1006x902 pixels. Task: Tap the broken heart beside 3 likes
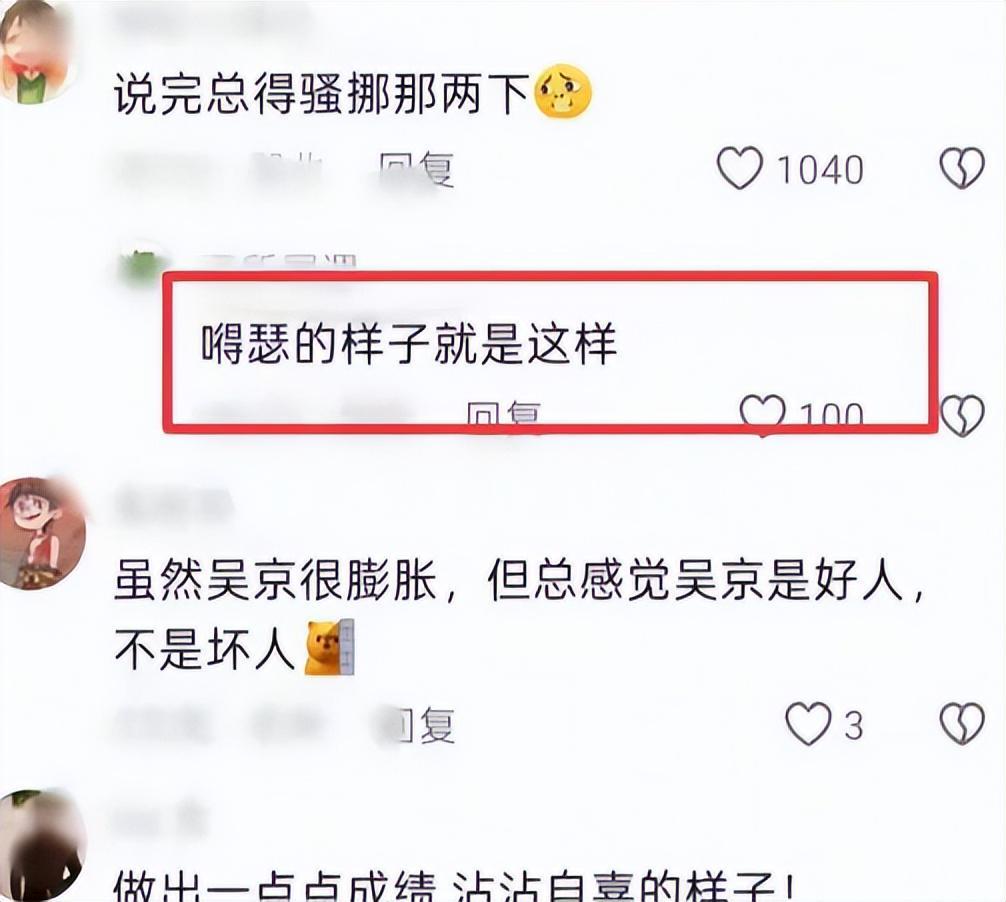point(962,724)
